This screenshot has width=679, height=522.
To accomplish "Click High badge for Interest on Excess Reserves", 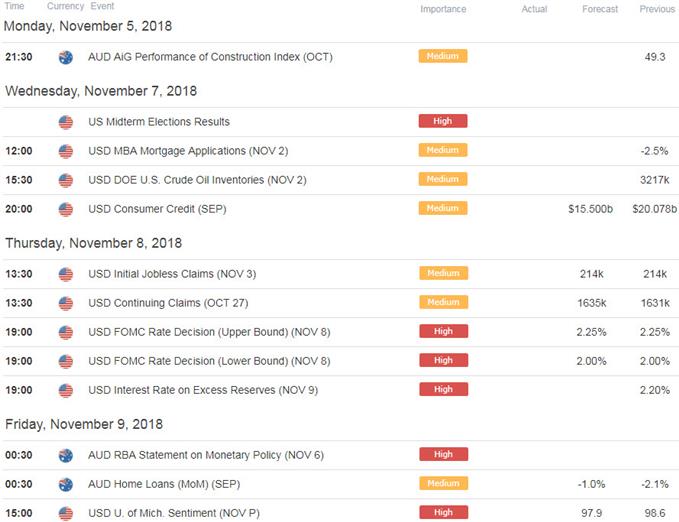I will point(443,389).
